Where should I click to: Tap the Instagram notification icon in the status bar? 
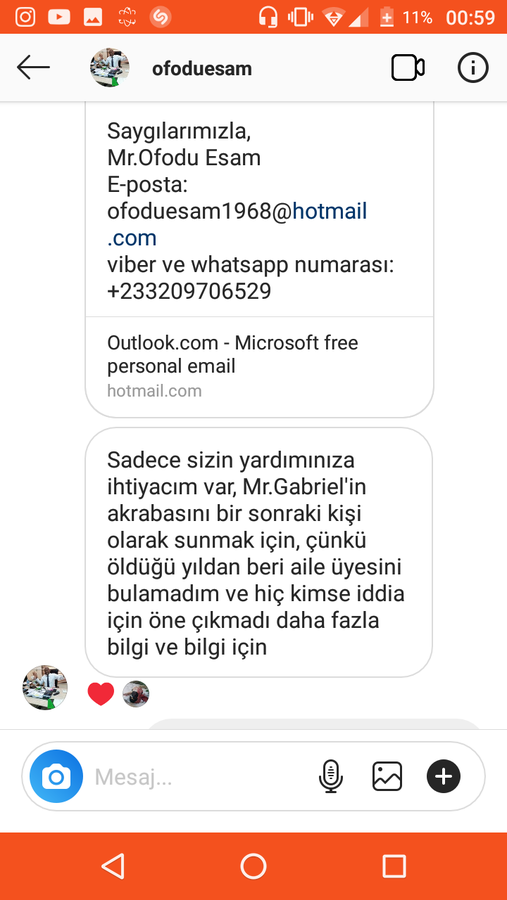point(25,17)
